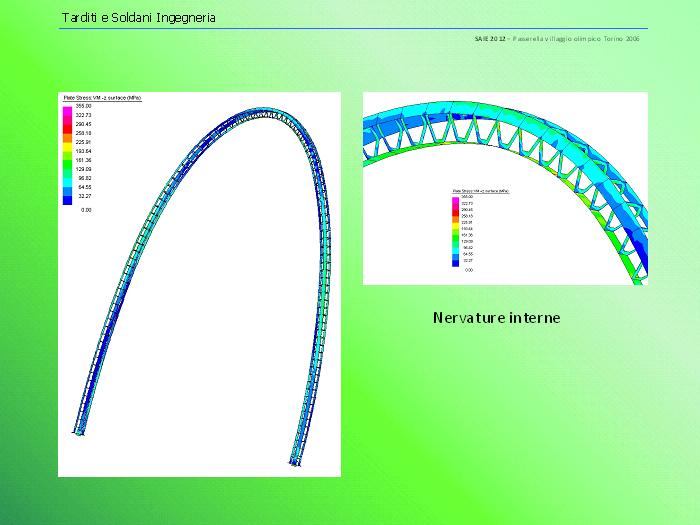This screenshot has height=525, width=700.
Task: Click the 0.00 value in left legend
Action: point(86,211)
